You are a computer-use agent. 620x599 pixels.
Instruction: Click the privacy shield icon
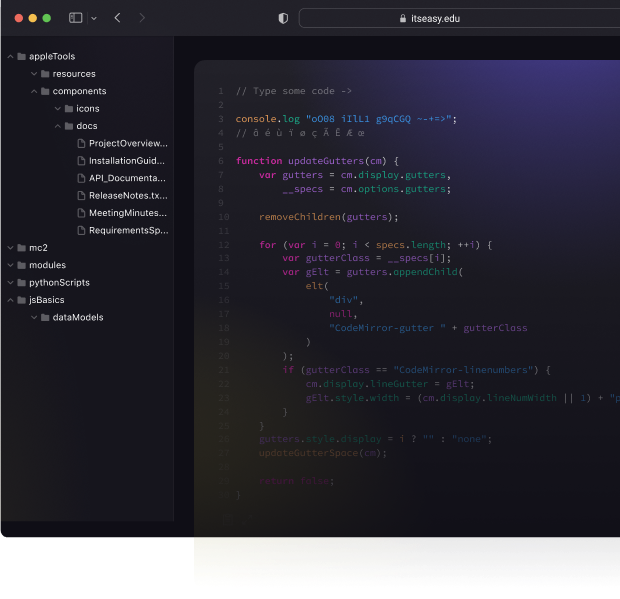coord(283,18)
